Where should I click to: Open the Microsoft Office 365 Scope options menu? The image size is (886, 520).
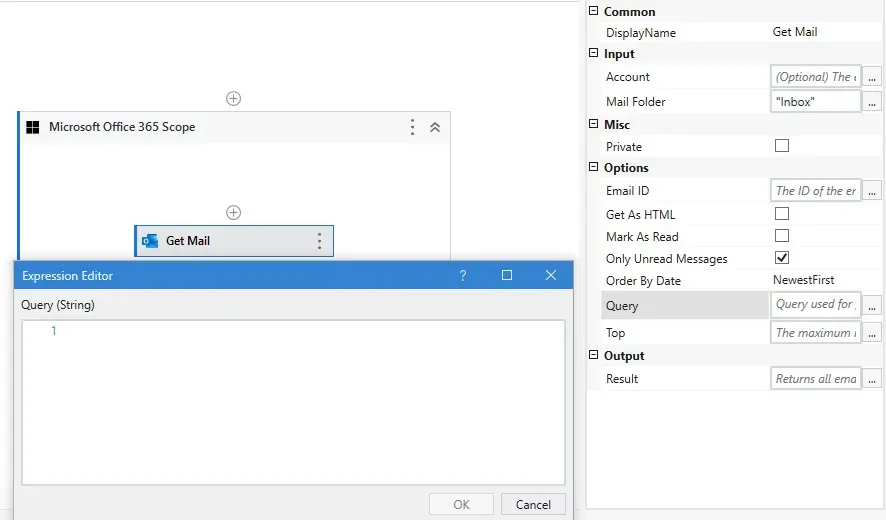coord(412,127)
